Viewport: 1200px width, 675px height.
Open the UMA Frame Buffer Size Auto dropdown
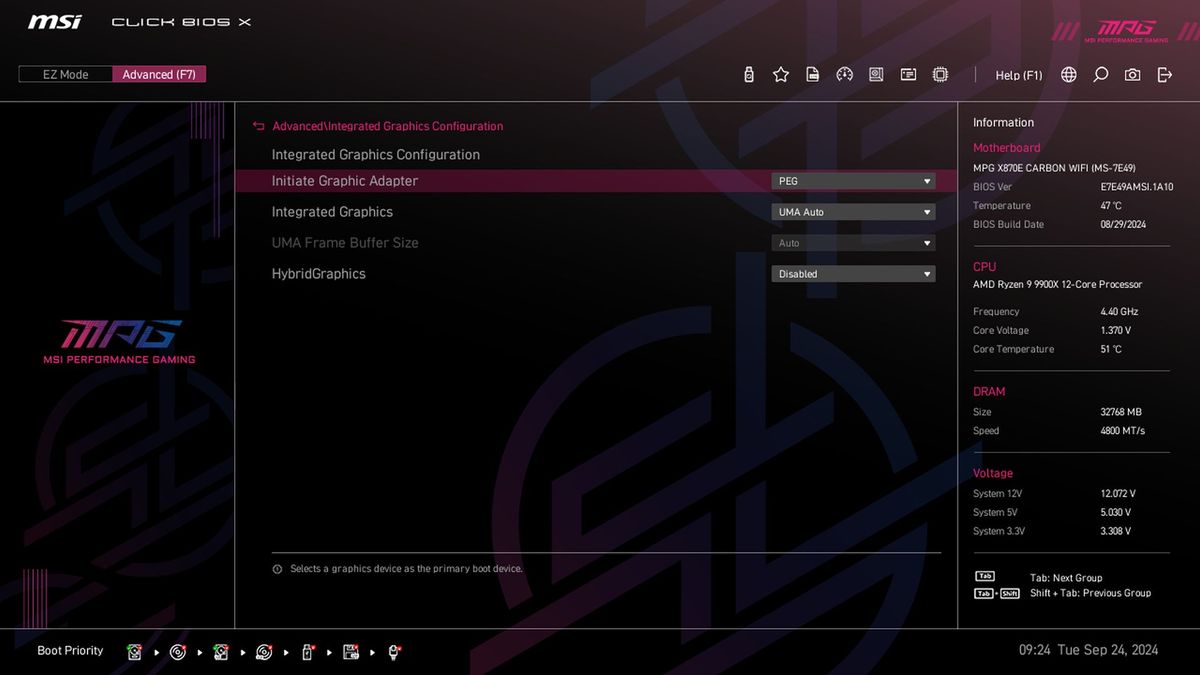coord(853,243)
